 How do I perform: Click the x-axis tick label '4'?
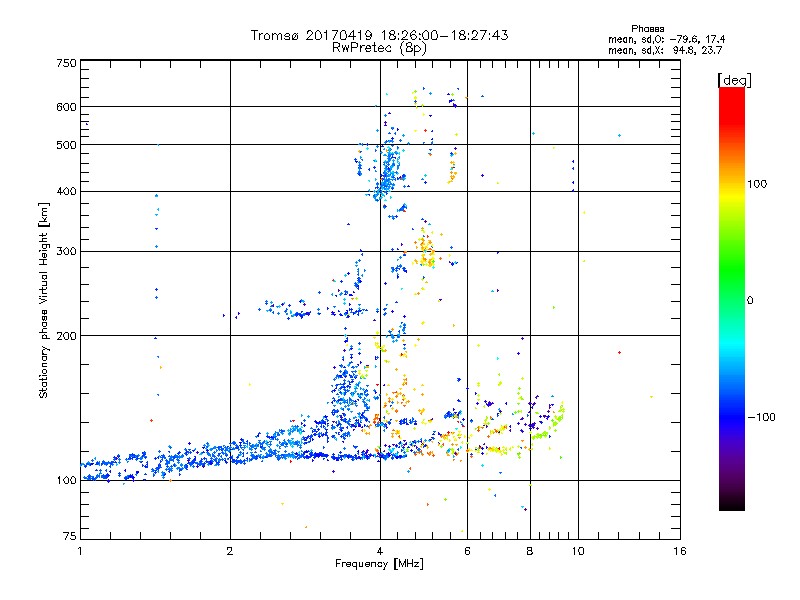pyautogui.click(x=380, y=551)
